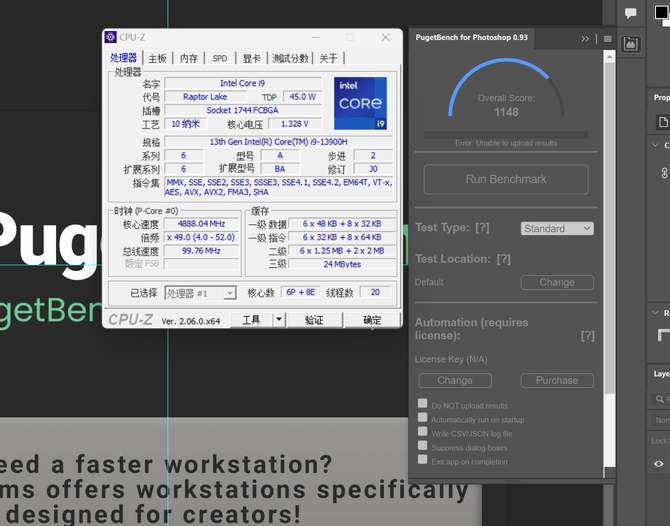Click the TDP value 45.0 W

tap(303, 97)
